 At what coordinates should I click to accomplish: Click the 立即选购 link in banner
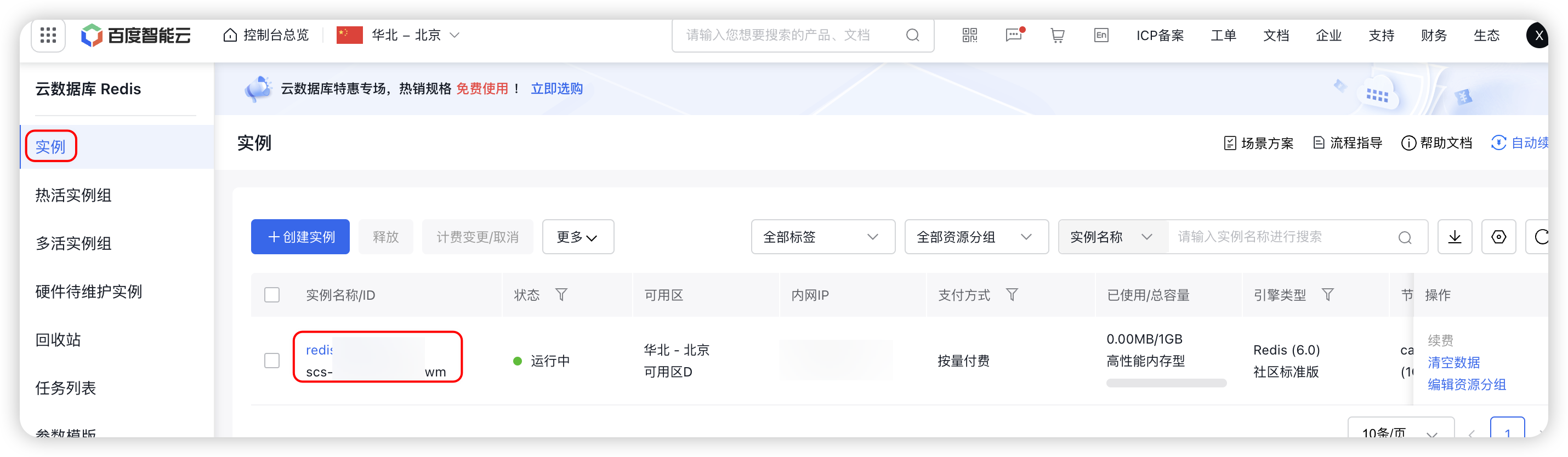pos(556,89)
